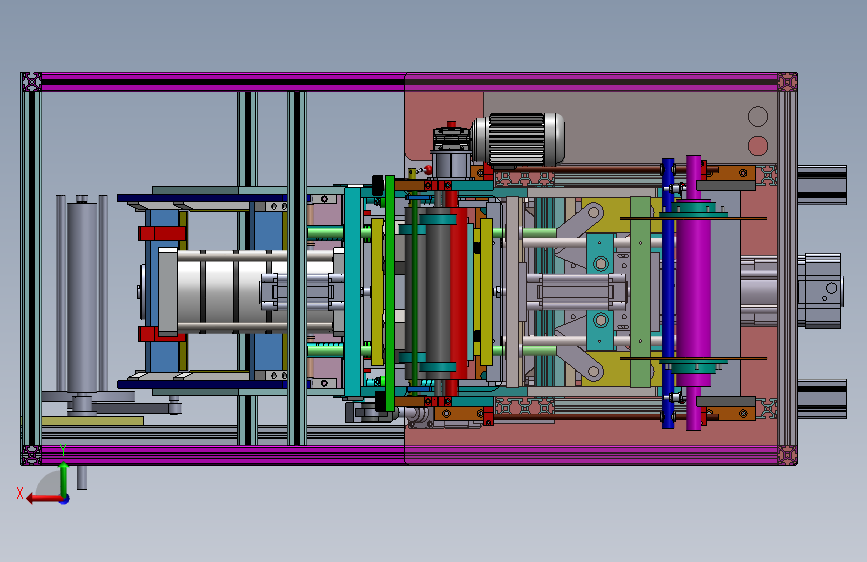Select the light green vertical plate right of center
The width and height of the screenshot is (867, 562).
[x=640, y=292]
